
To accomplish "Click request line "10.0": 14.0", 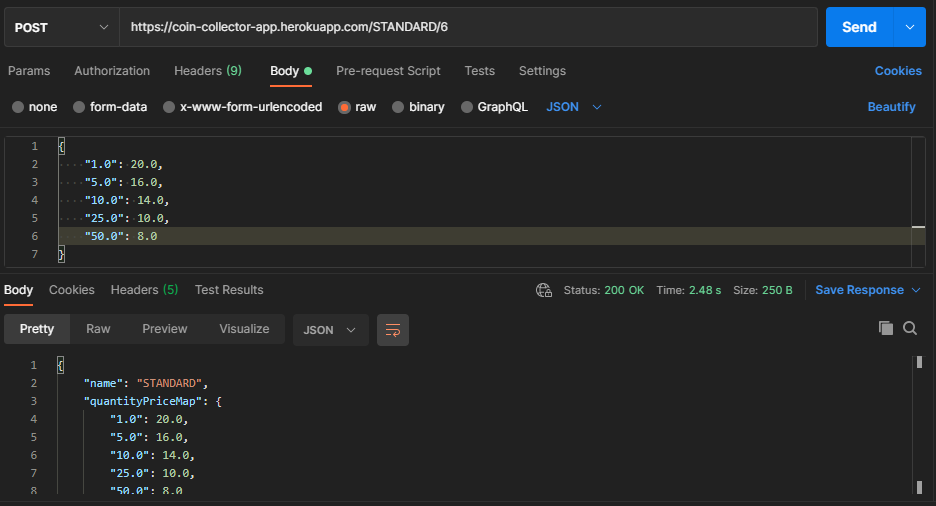I will pyautogui.click(x=127, y=200).
